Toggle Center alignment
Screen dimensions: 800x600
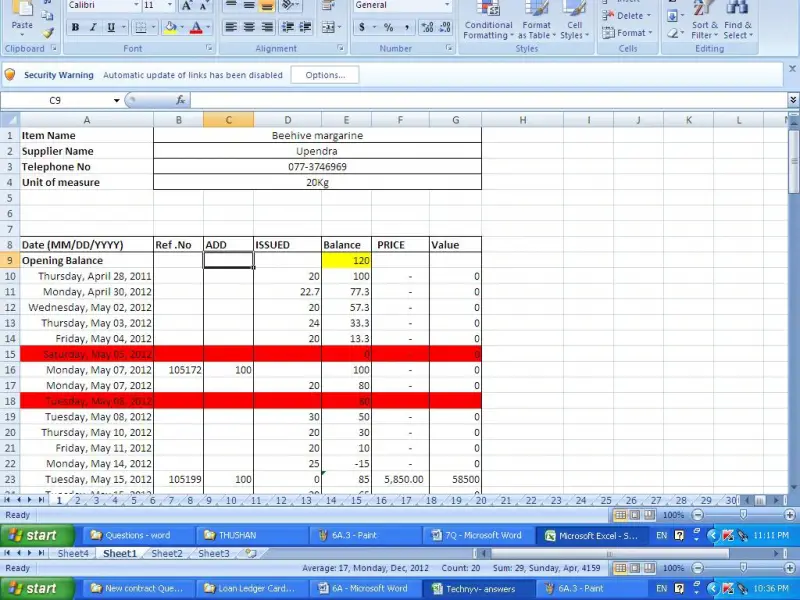249,27
